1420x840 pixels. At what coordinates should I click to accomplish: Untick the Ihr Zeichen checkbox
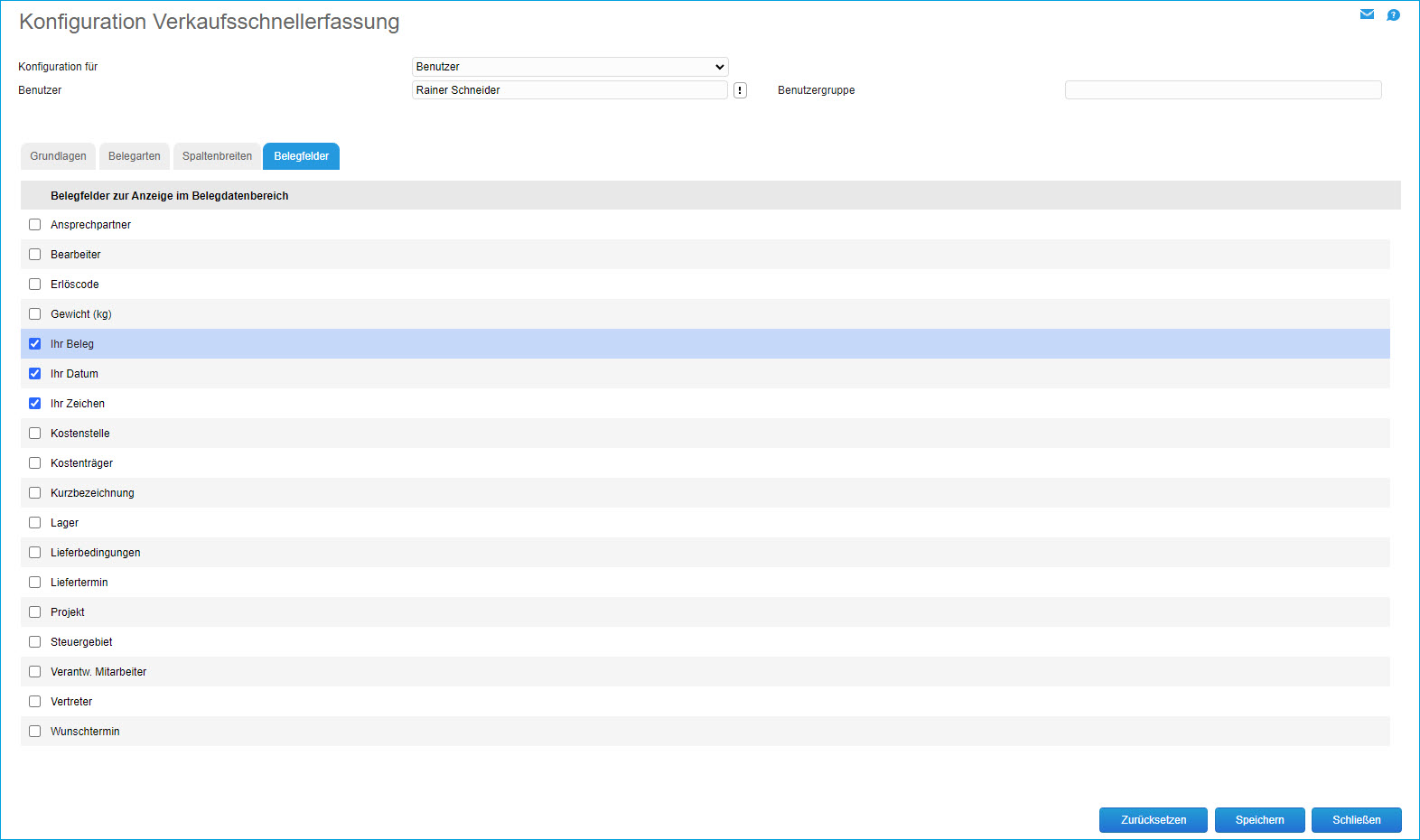pos(35,404)
